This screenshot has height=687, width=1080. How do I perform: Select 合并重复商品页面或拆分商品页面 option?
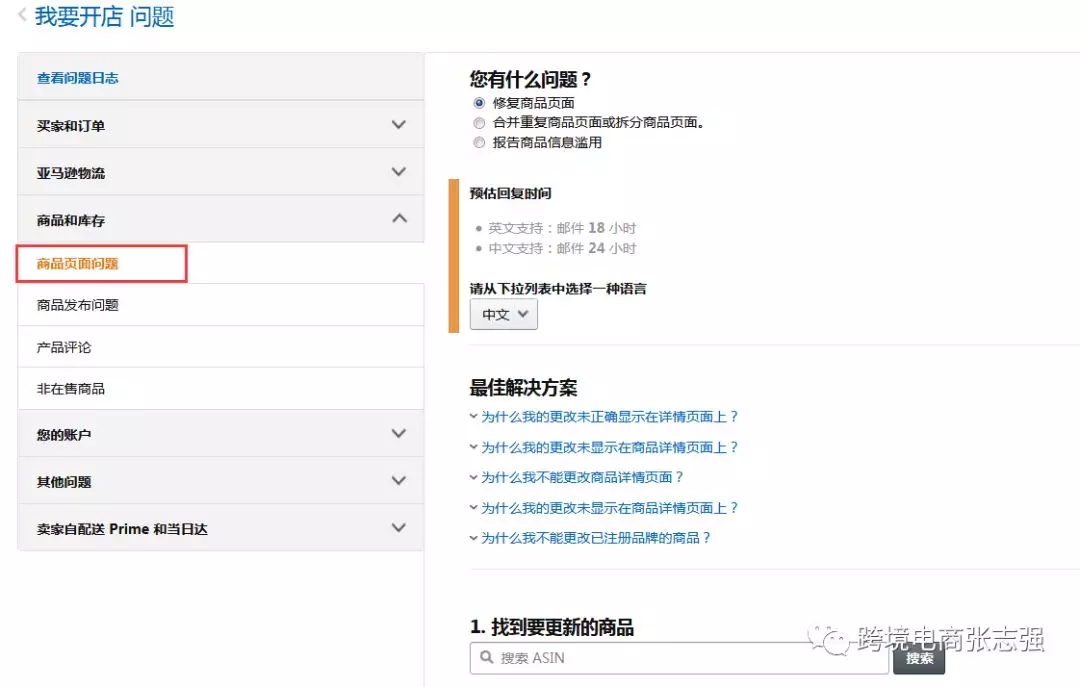pos(478,123)
